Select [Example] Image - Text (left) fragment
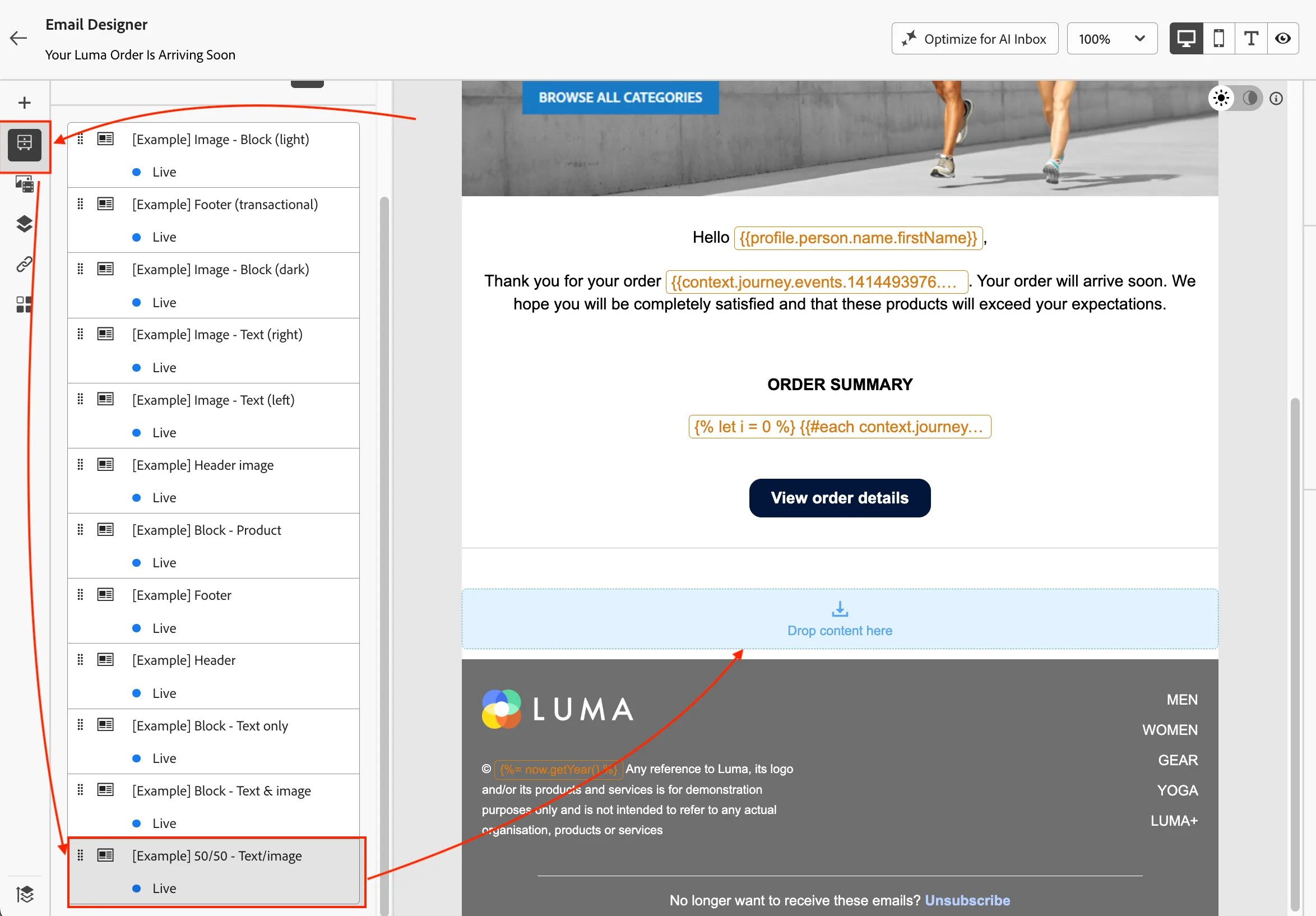 click(x=213, y=415)
